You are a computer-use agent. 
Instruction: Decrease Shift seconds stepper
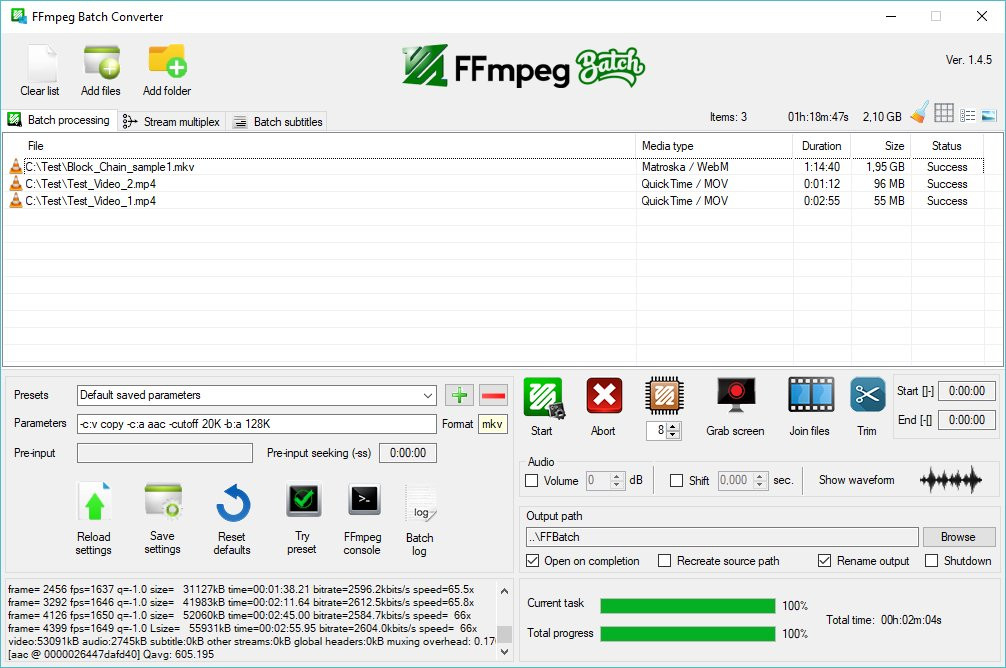pyautogui.click(x=760, y=484)
